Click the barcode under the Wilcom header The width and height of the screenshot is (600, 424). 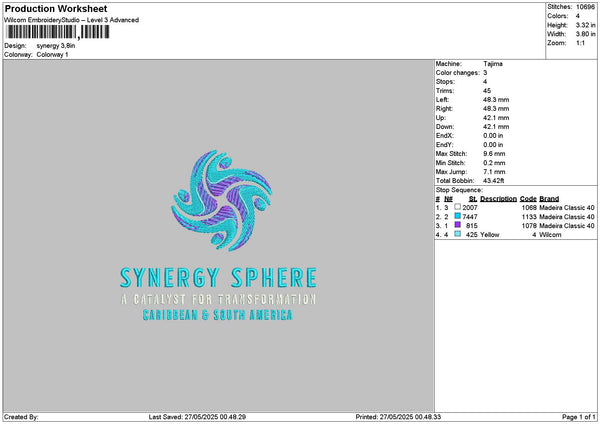[x=57, y=32]
